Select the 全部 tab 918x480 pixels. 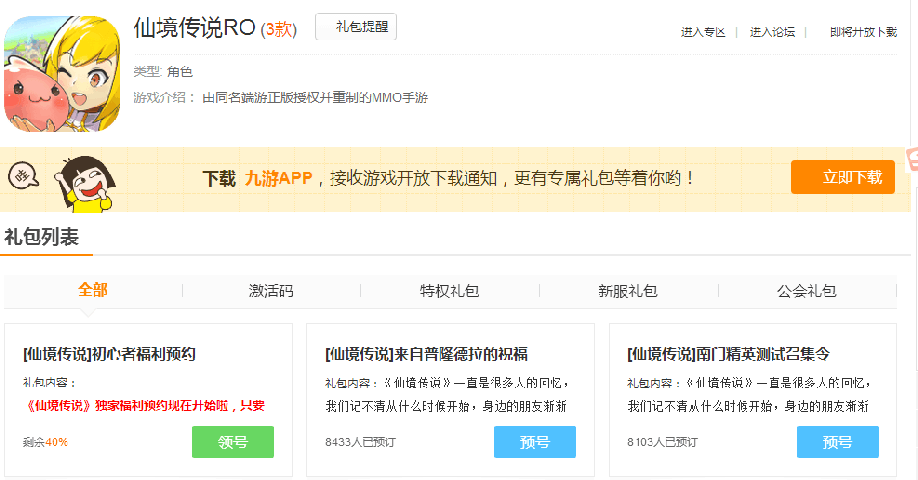pyautogui.click(x=93, y=290)
